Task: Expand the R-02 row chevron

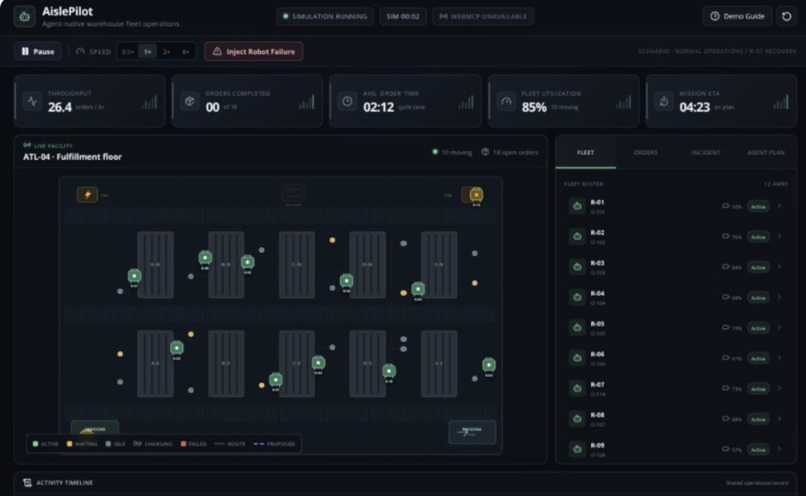Action: coord(779,236)
